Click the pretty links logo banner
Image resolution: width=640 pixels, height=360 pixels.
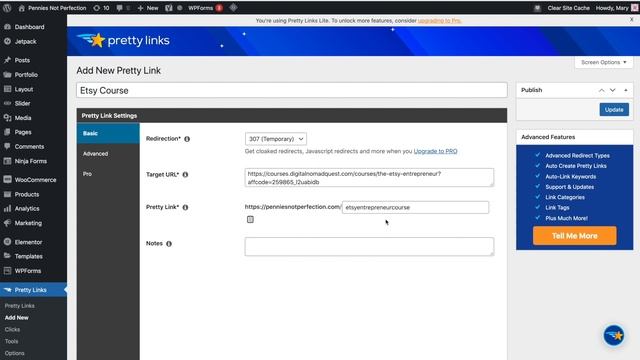[124, 40]
